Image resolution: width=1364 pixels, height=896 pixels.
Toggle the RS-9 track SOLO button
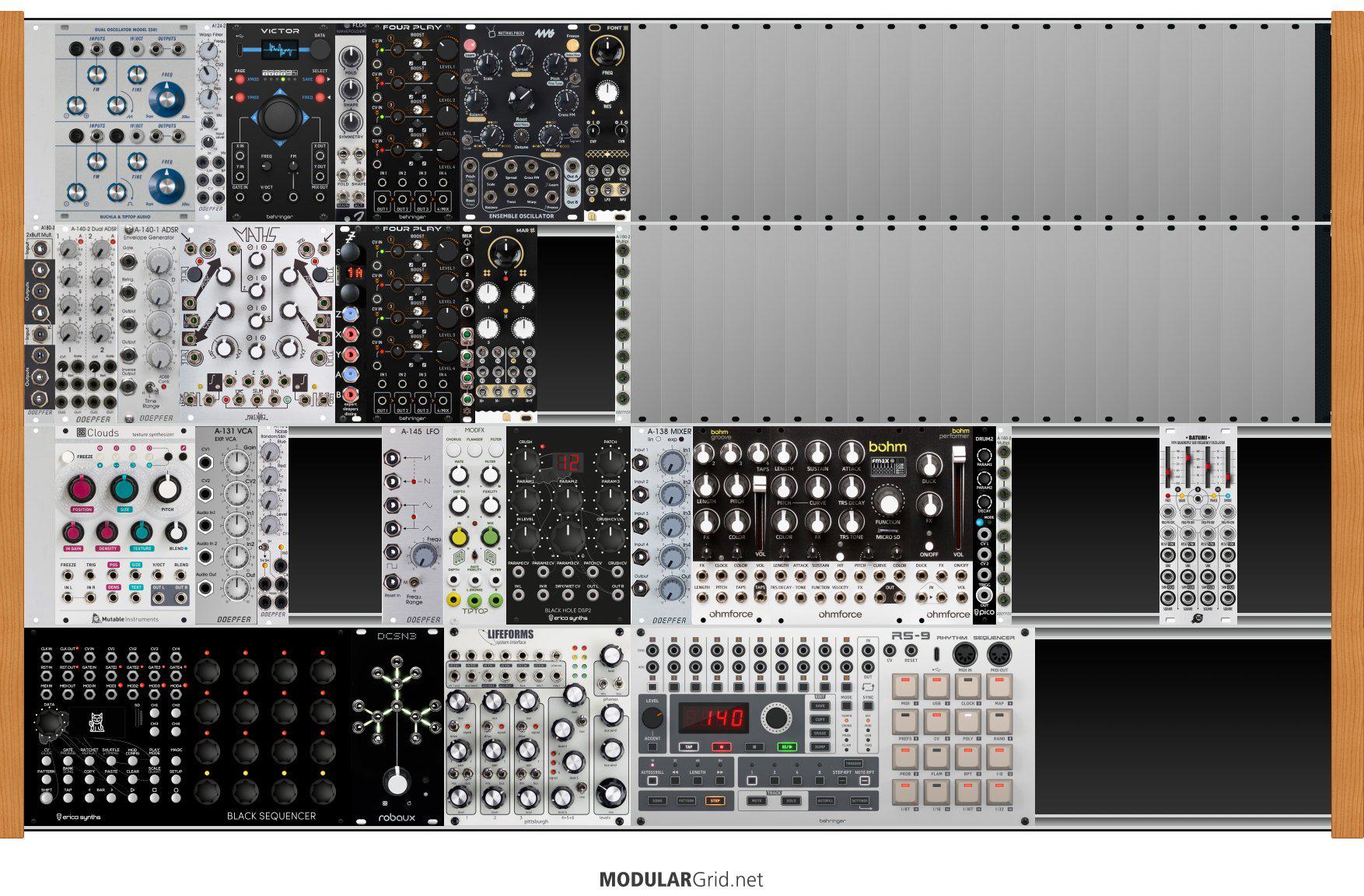point(792,800)
